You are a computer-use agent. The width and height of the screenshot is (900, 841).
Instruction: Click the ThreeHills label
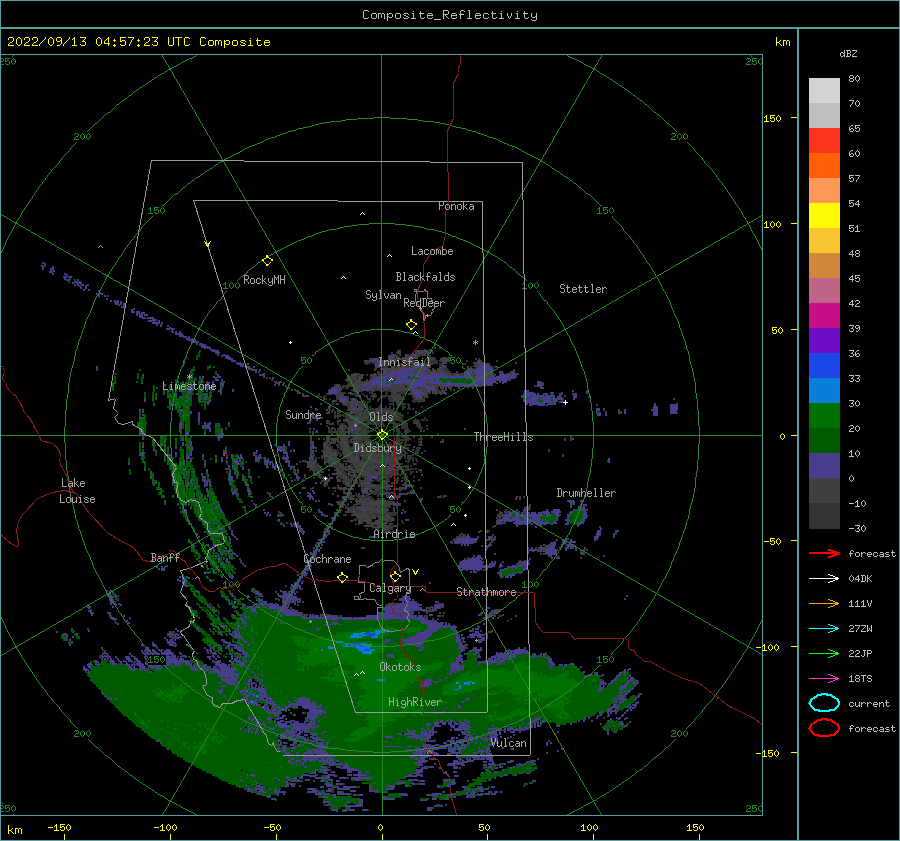tap(503, 437)
